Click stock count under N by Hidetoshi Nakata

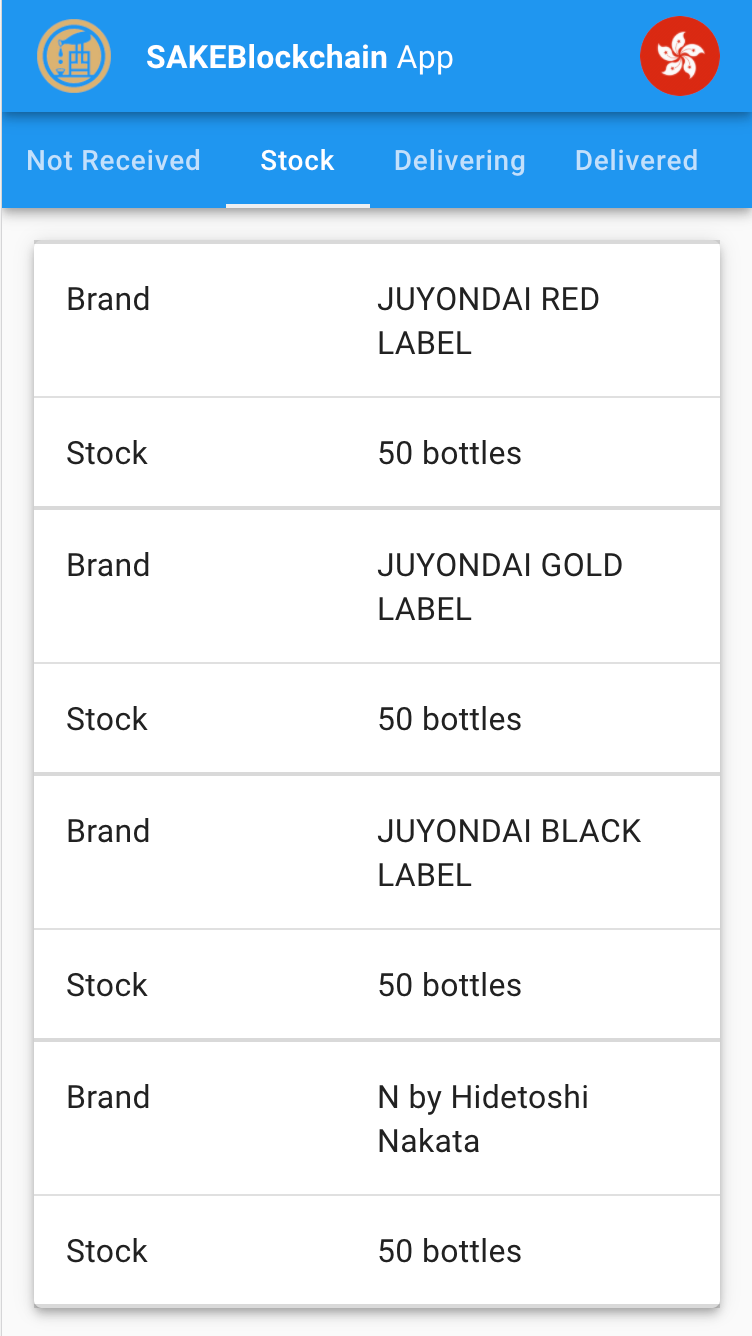tap(450, 1251)
